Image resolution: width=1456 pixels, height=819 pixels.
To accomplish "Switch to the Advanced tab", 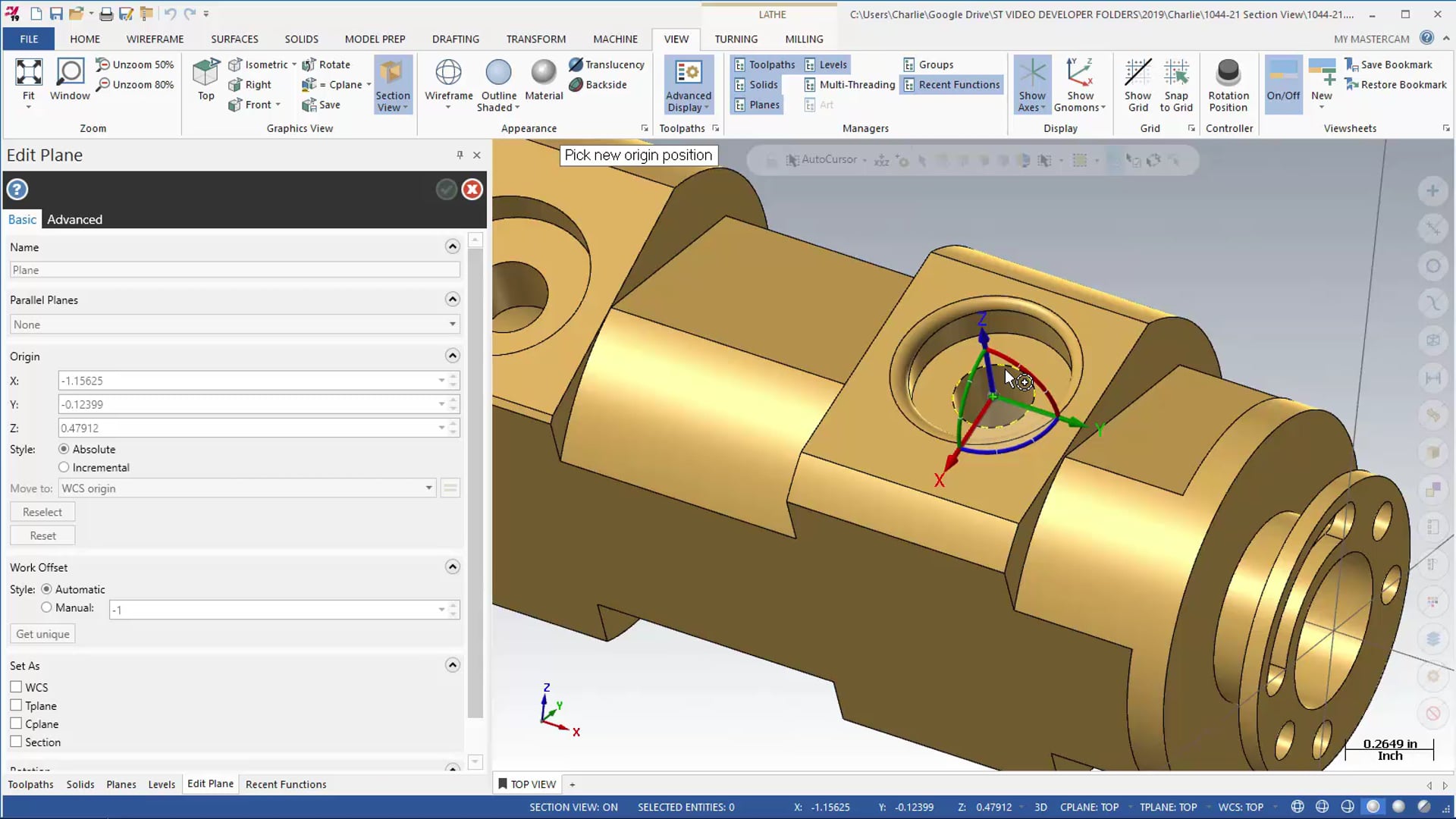I will pyautogui.click(x=74, y=219).
